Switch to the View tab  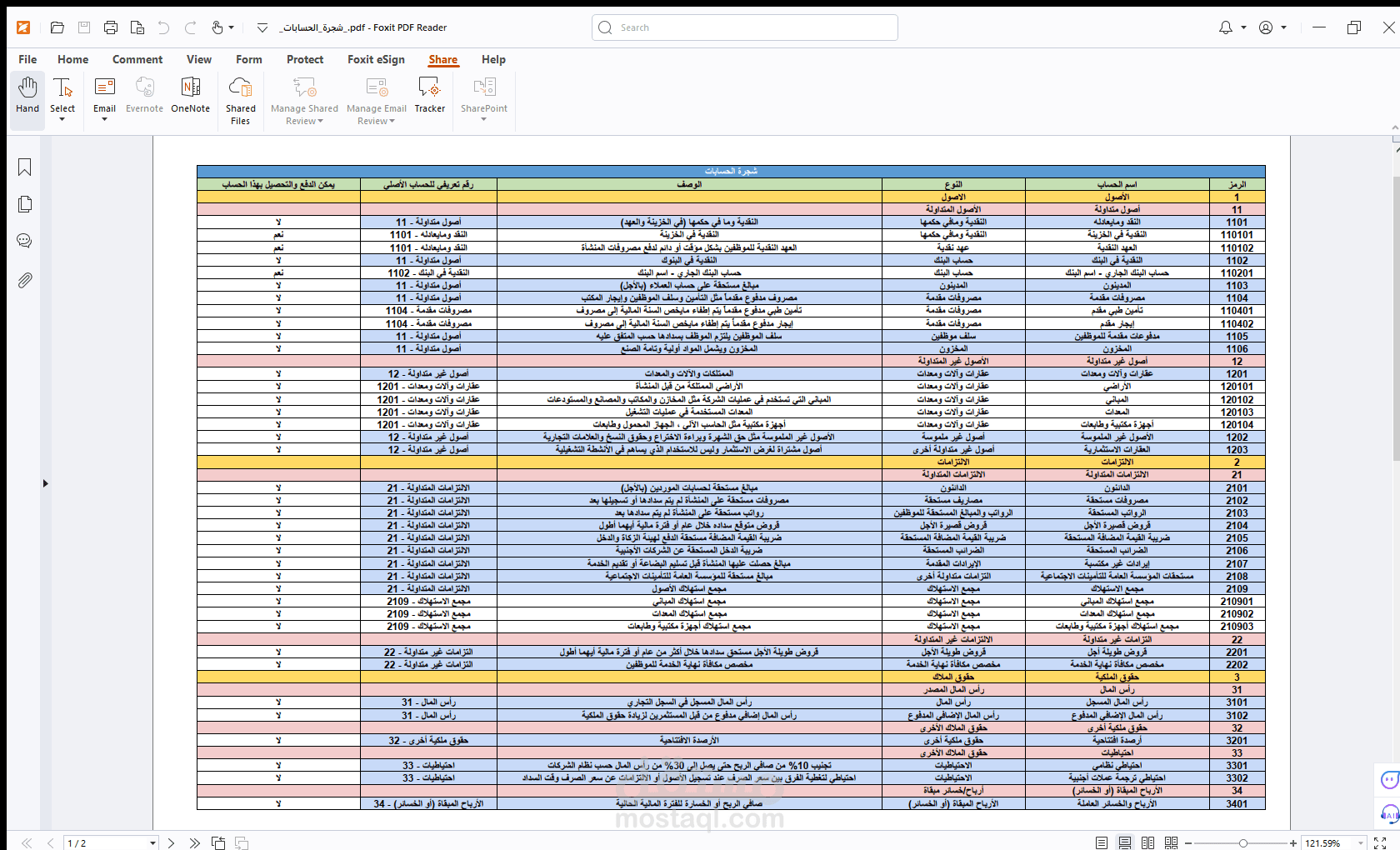pyautogui.click(x=199, y=59)
